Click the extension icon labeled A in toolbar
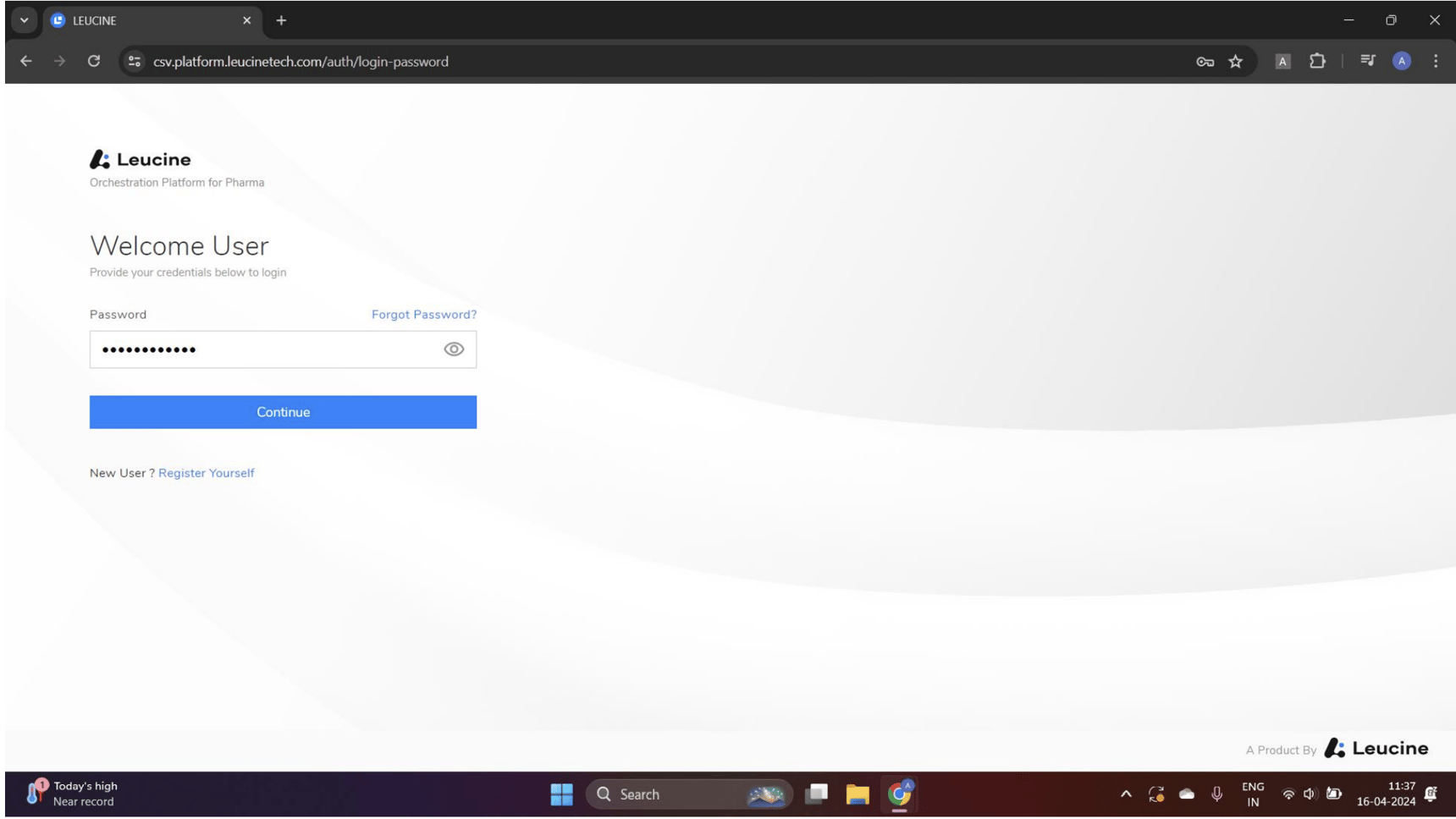Viewport: 1456px width, 819px height. point(1282,61)
